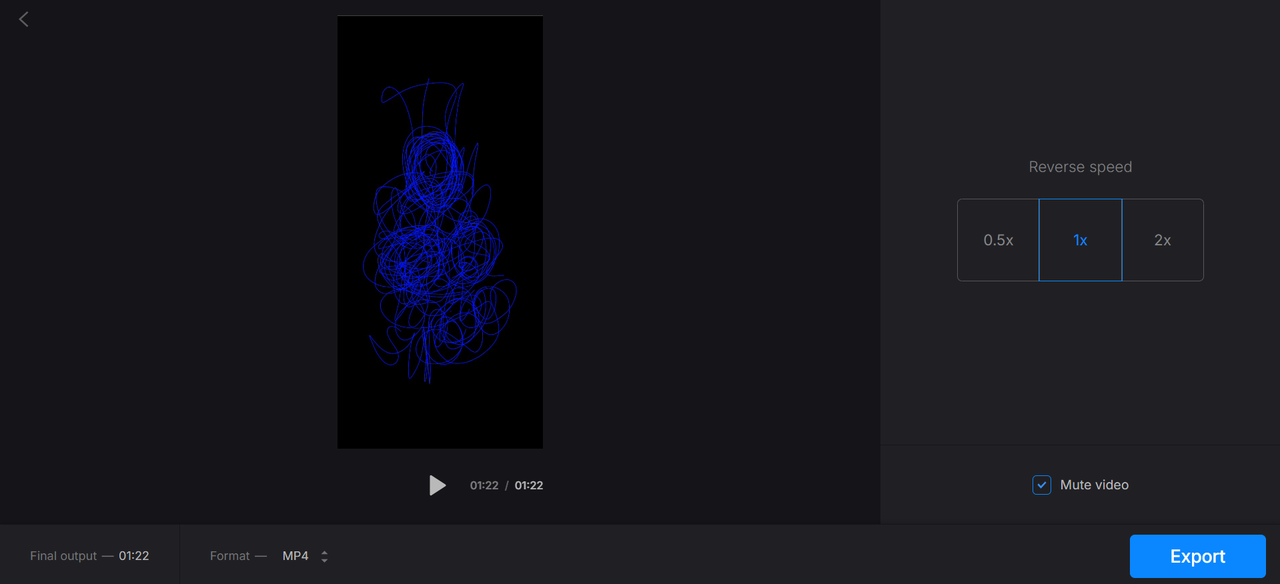1280x584 pixels.
Task: Uncheck the Mute video checkbox
Action: click(x=1042, y=485)
